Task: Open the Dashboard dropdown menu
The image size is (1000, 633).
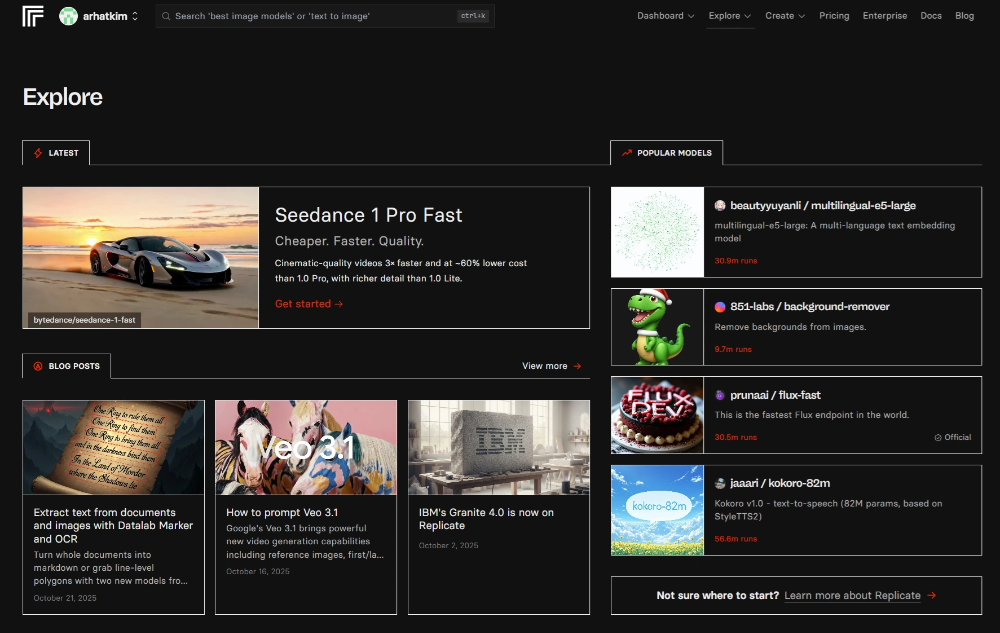Action: 665,16
